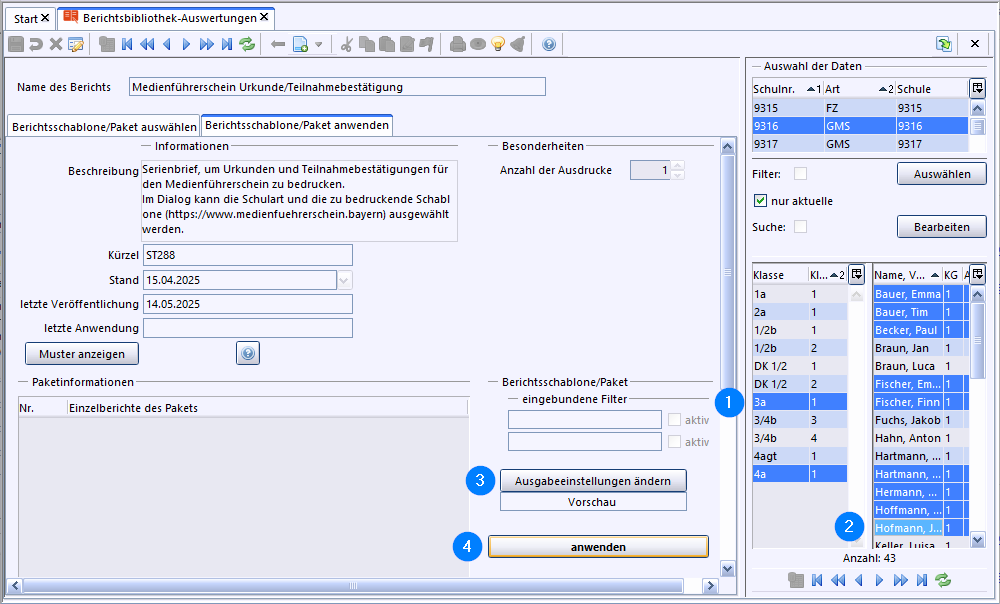
Task: Click the light bulb icon in toolbar
Action: [498, 44]
